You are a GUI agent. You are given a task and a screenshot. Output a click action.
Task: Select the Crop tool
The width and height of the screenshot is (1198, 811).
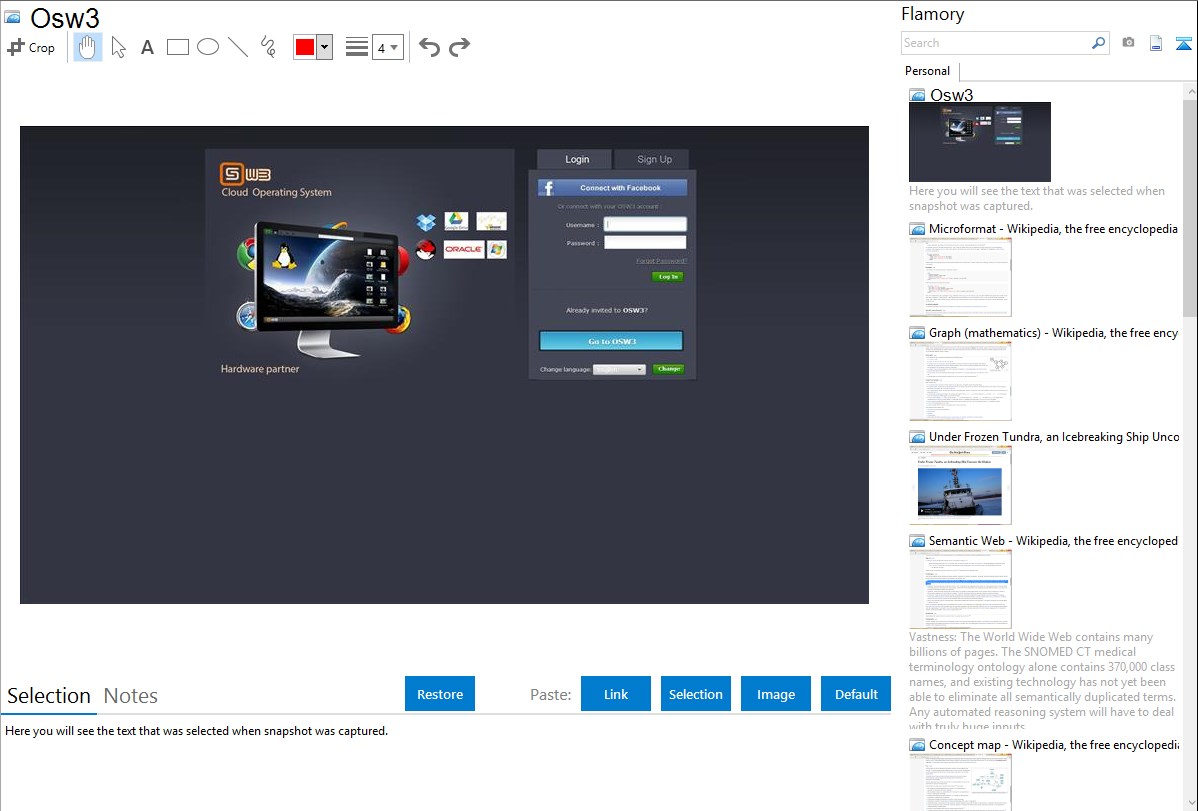31,47
